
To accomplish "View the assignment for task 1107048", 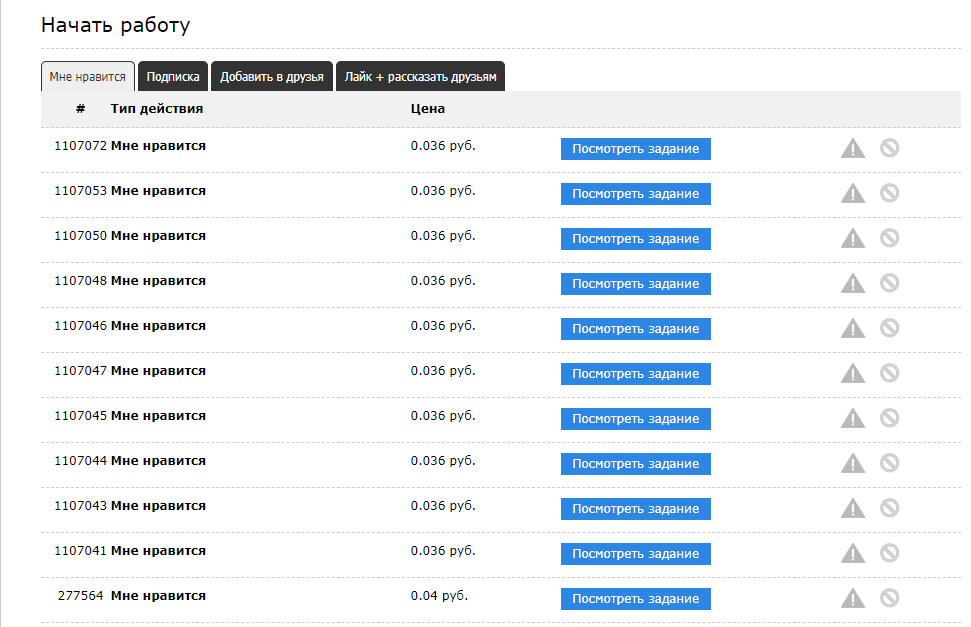I will (635, 284).
